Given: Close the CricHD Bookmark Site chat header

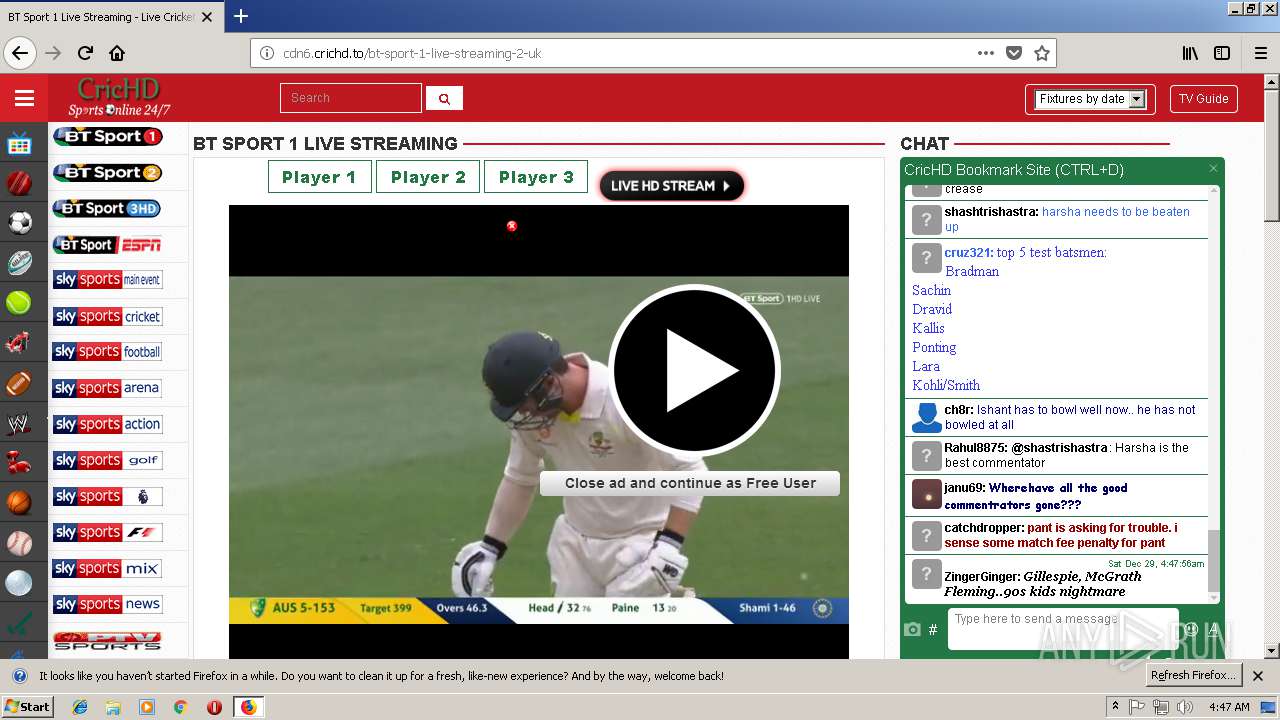Looking at the screenshot, I should click(x=1213, y=169).
